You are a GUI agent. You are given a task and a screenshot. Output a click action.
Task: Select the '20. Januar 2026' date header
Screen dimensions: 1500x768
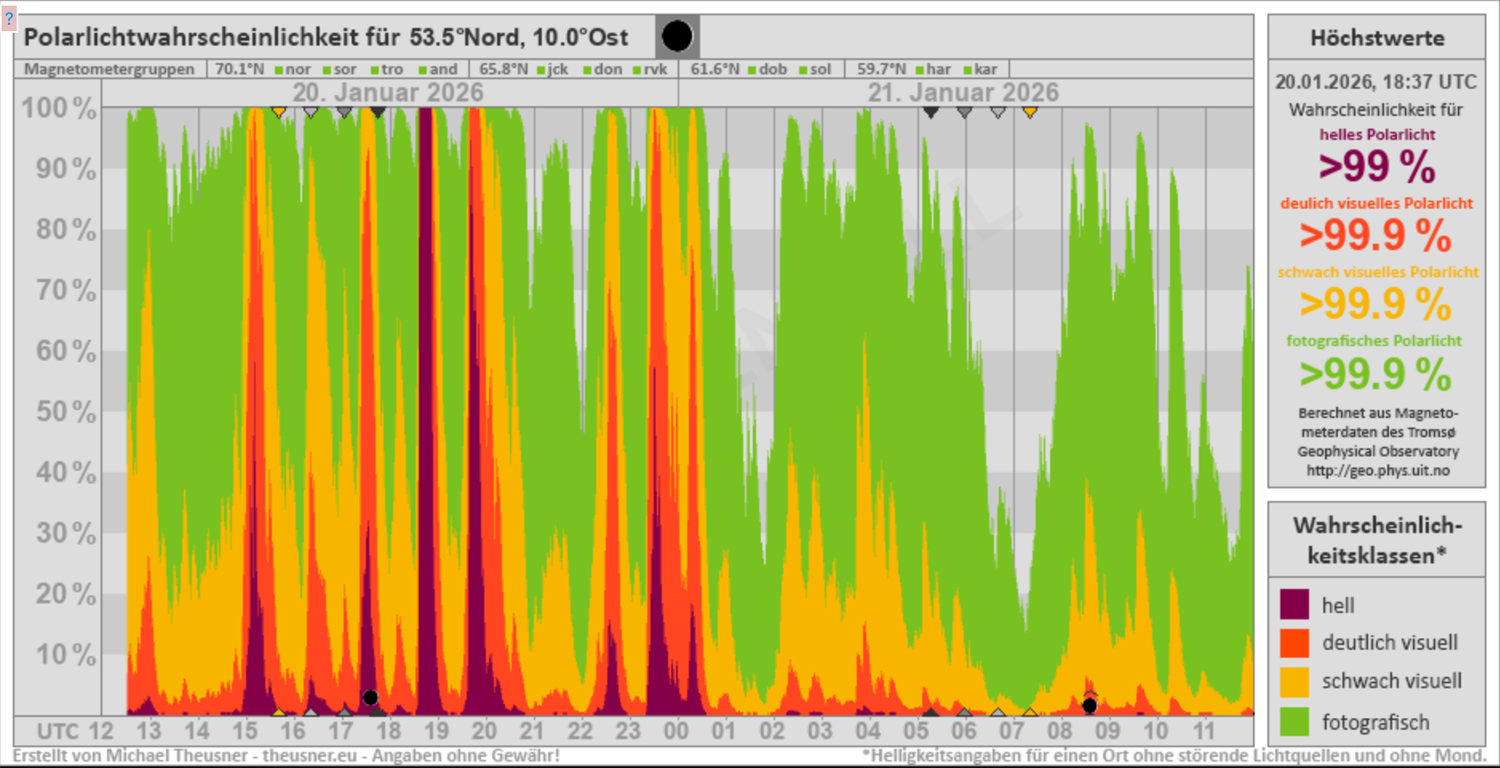388,93
